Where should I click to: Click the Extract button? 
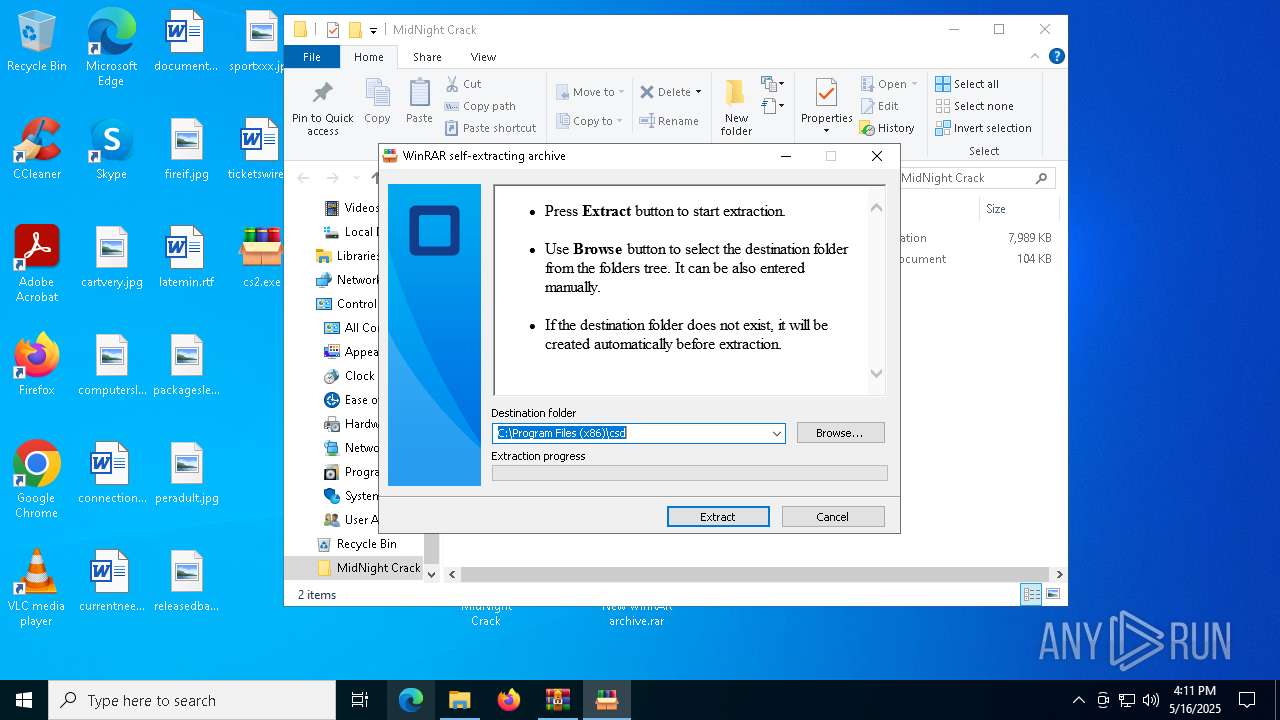pyautogui.click(x=718, y=517)
